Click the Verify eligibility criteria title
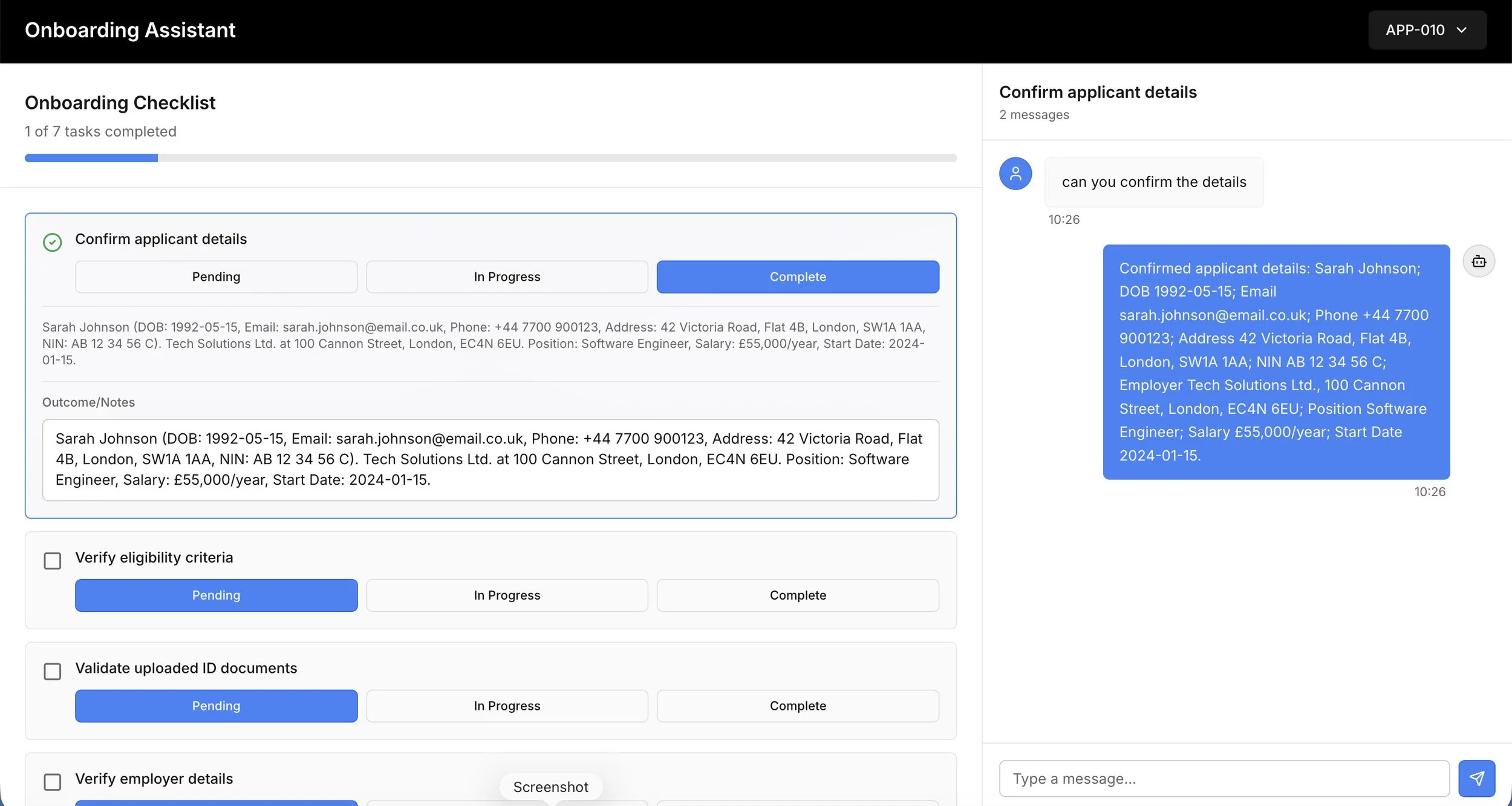 coord(154,557)
